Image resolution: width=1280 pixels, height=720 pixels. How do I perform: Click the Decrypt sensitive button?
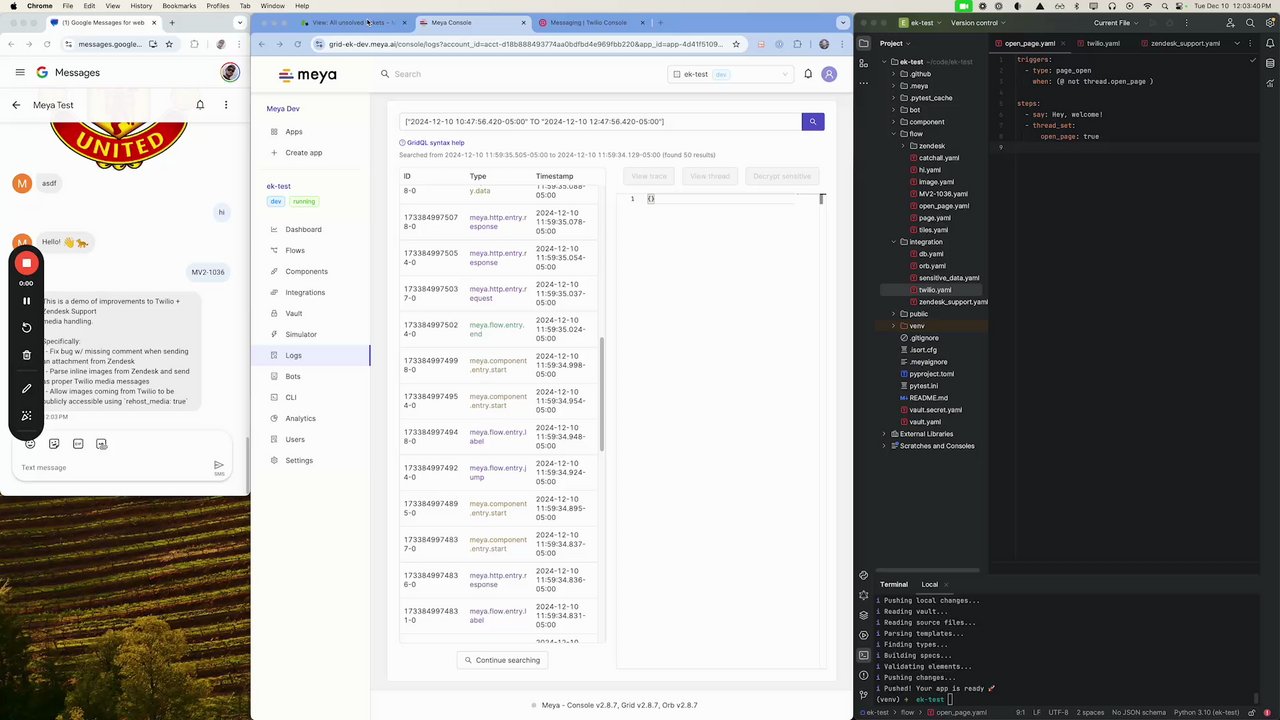point(782,176)
